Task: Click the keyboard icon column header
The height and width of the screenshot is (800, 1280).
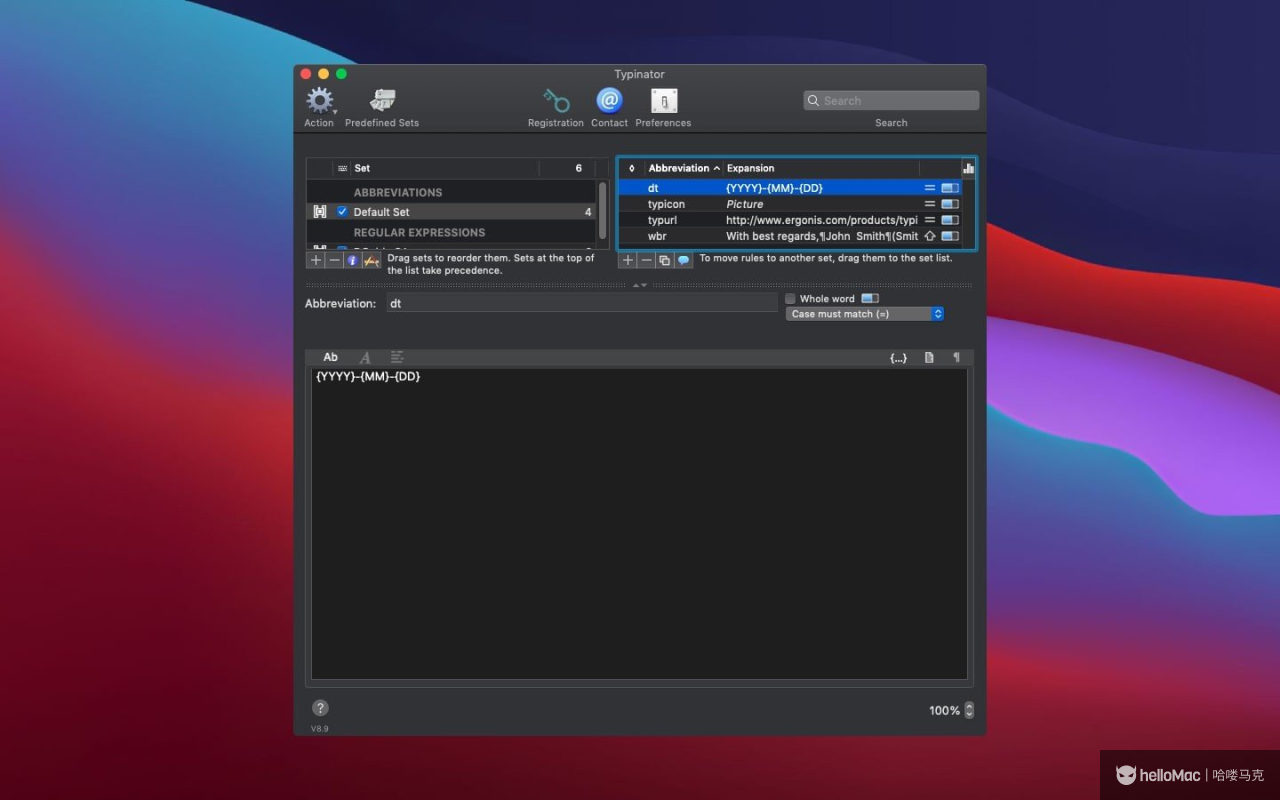Action: click(x=342, y=168)
